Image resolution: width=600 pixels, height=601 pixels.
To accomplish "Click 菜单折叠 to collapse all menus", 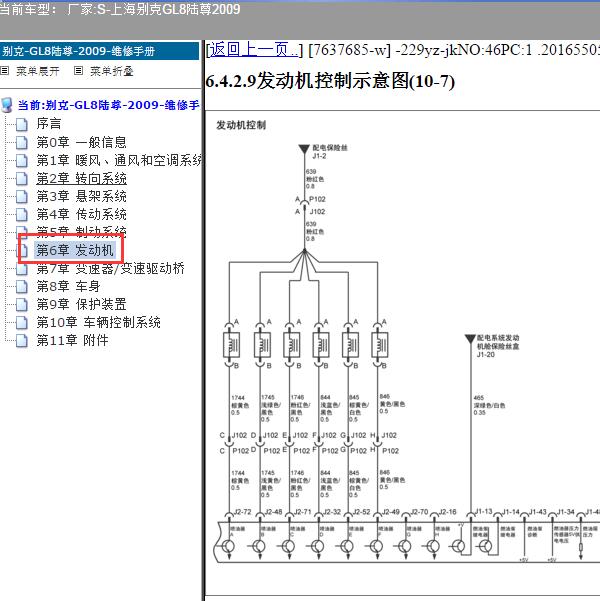I will 112,71.
